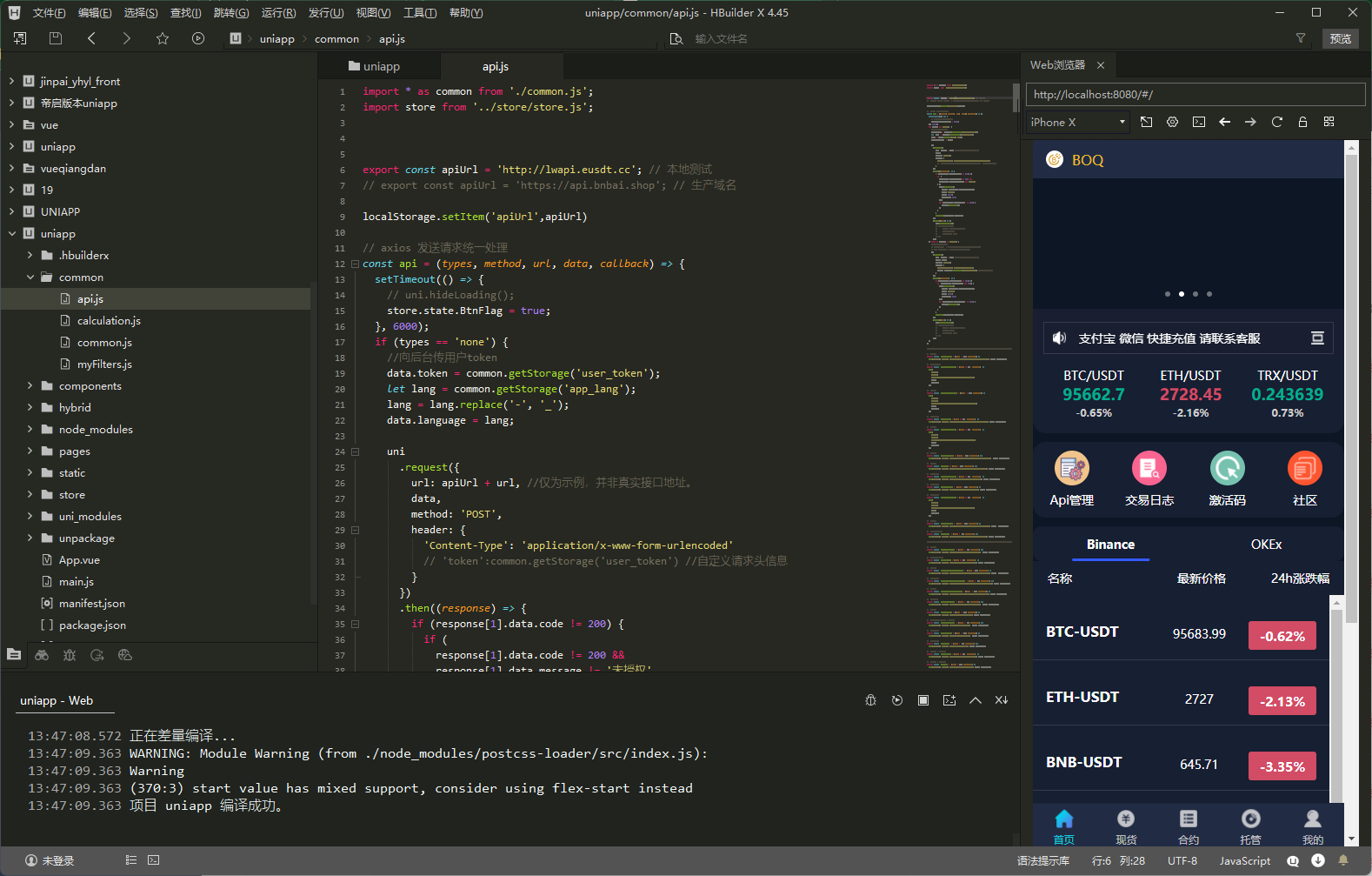Screen dimensions: 1372x876
Task: Open the 运行(R) menu
Action: [278, 12]
